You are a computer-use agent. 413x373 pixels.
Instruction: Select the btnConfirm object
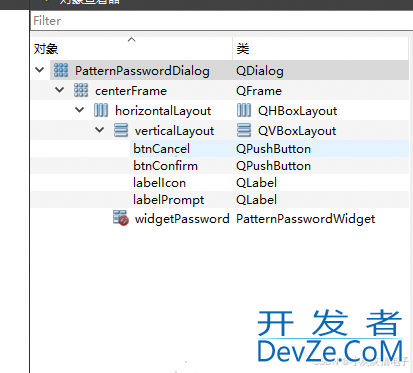pyautogui.click(x=165, y=166)
